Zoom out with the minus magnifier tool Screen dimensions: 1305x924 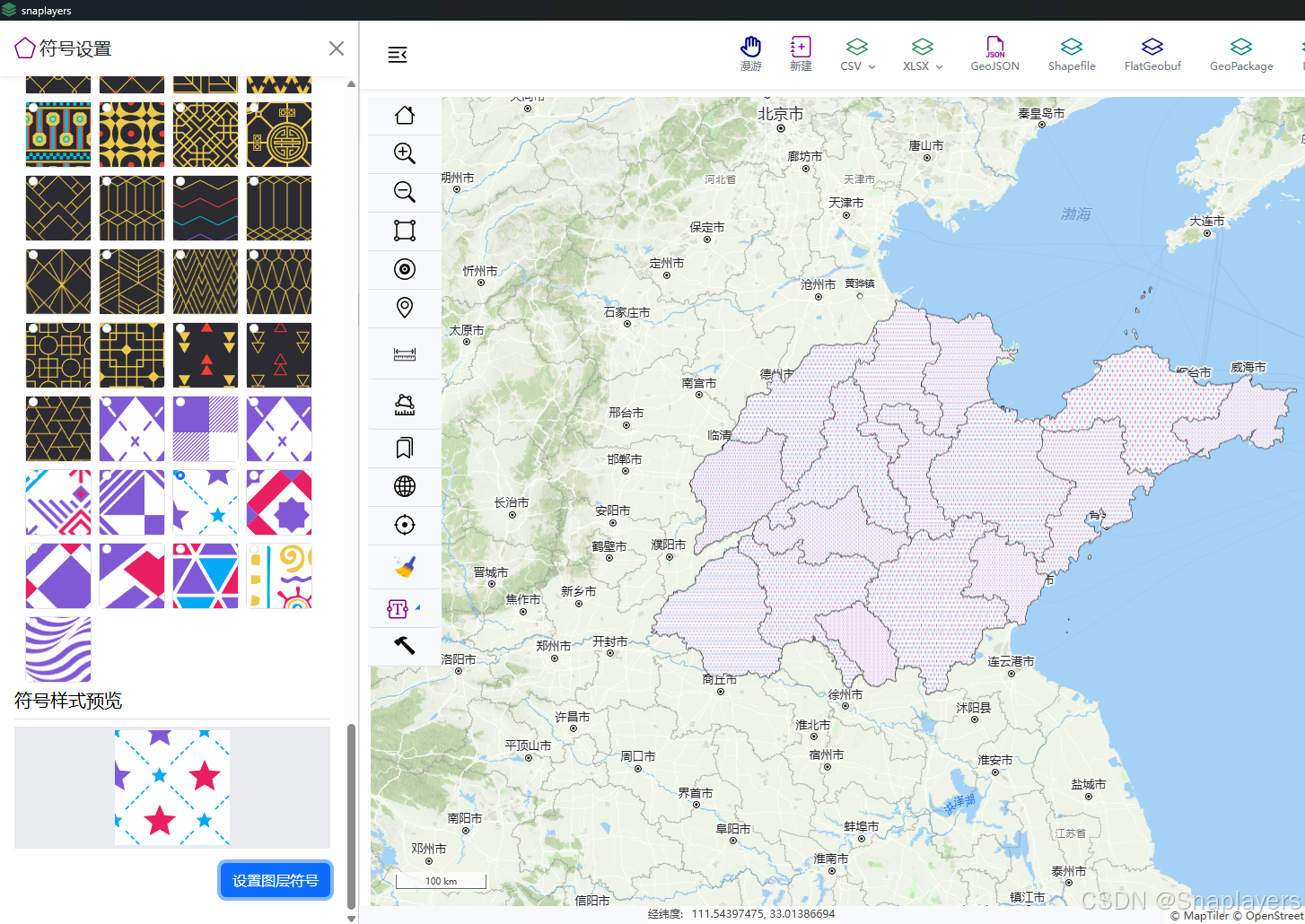coord(405,192)
